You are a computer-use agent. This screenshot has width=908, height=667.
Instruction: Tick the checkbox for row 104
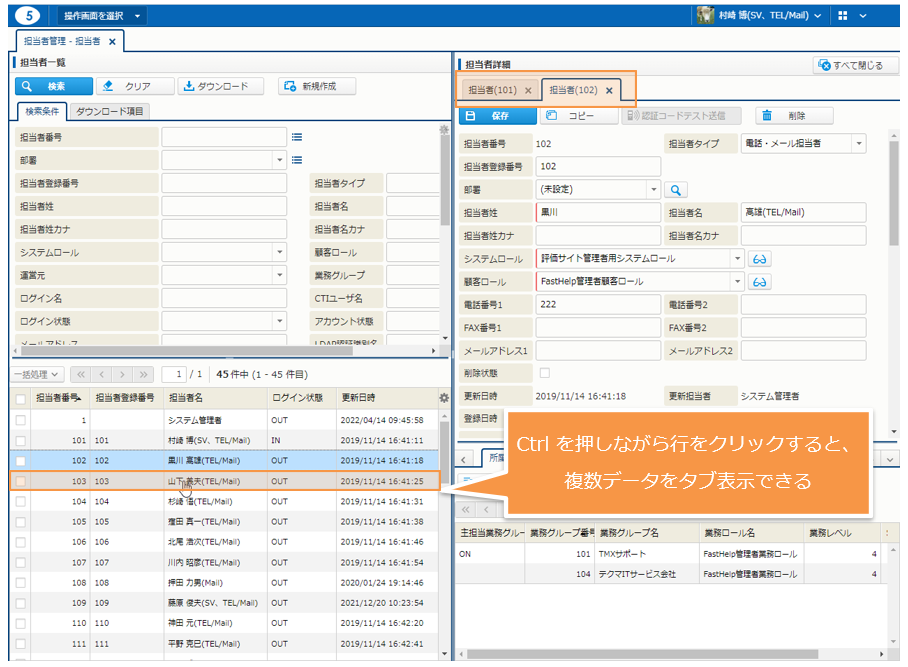tap(21, 501)
